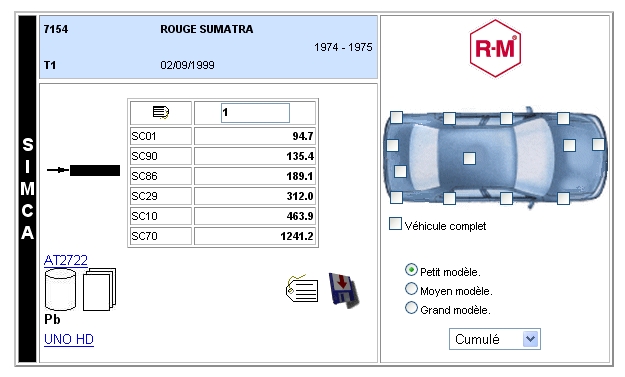Click the quantity list icon above SC01
Image resolution: width=625 pixels, height=377 pixels.
click(161, 113)
